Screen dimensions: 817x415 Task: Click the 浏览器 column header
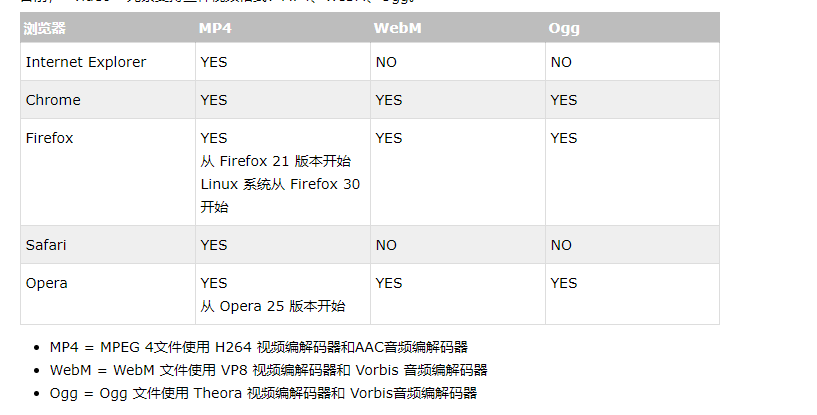tap(45, 28)
